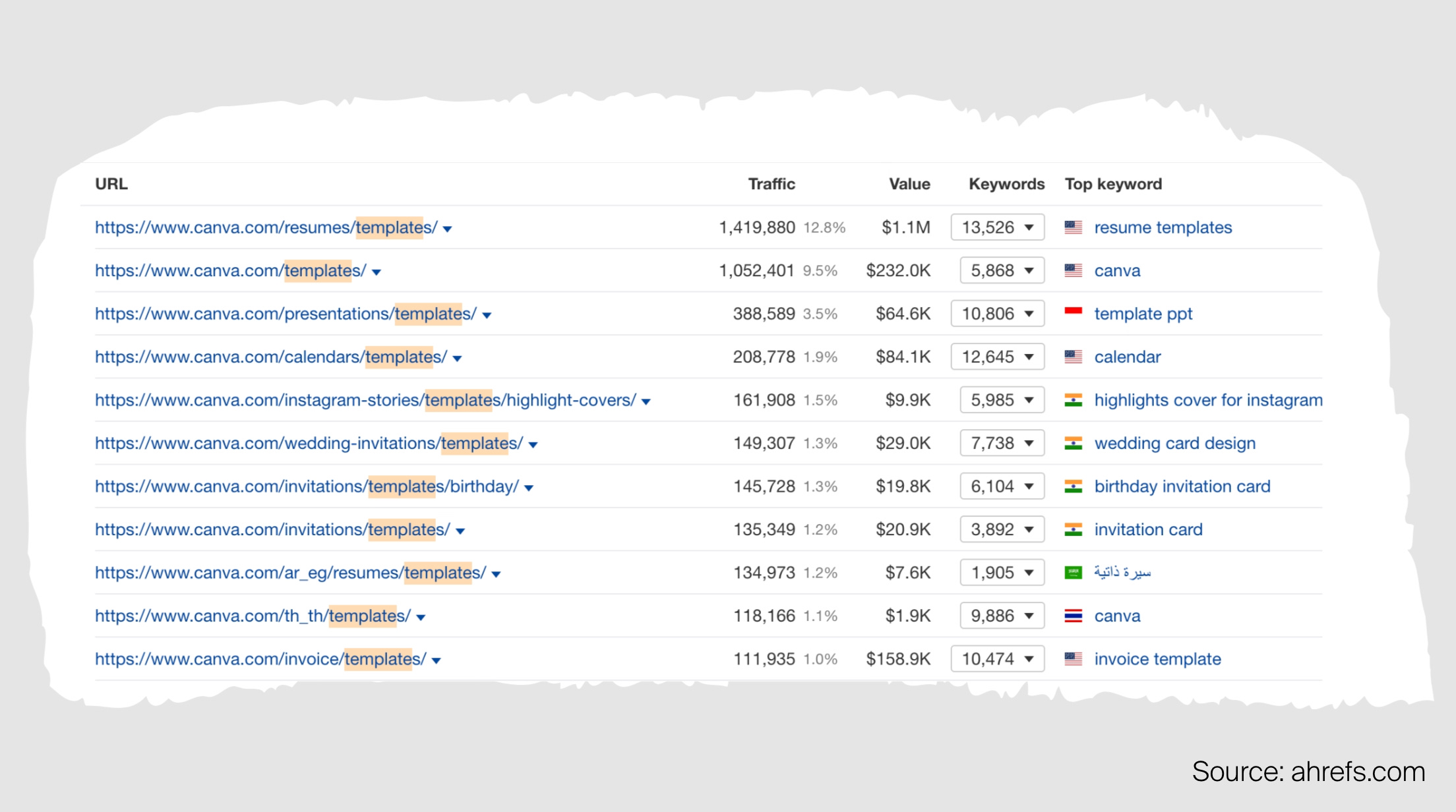This screenshot has height=812, width=1456.
Task: Open the wedding-invitations/templates URL link
Action: [309, 444]
